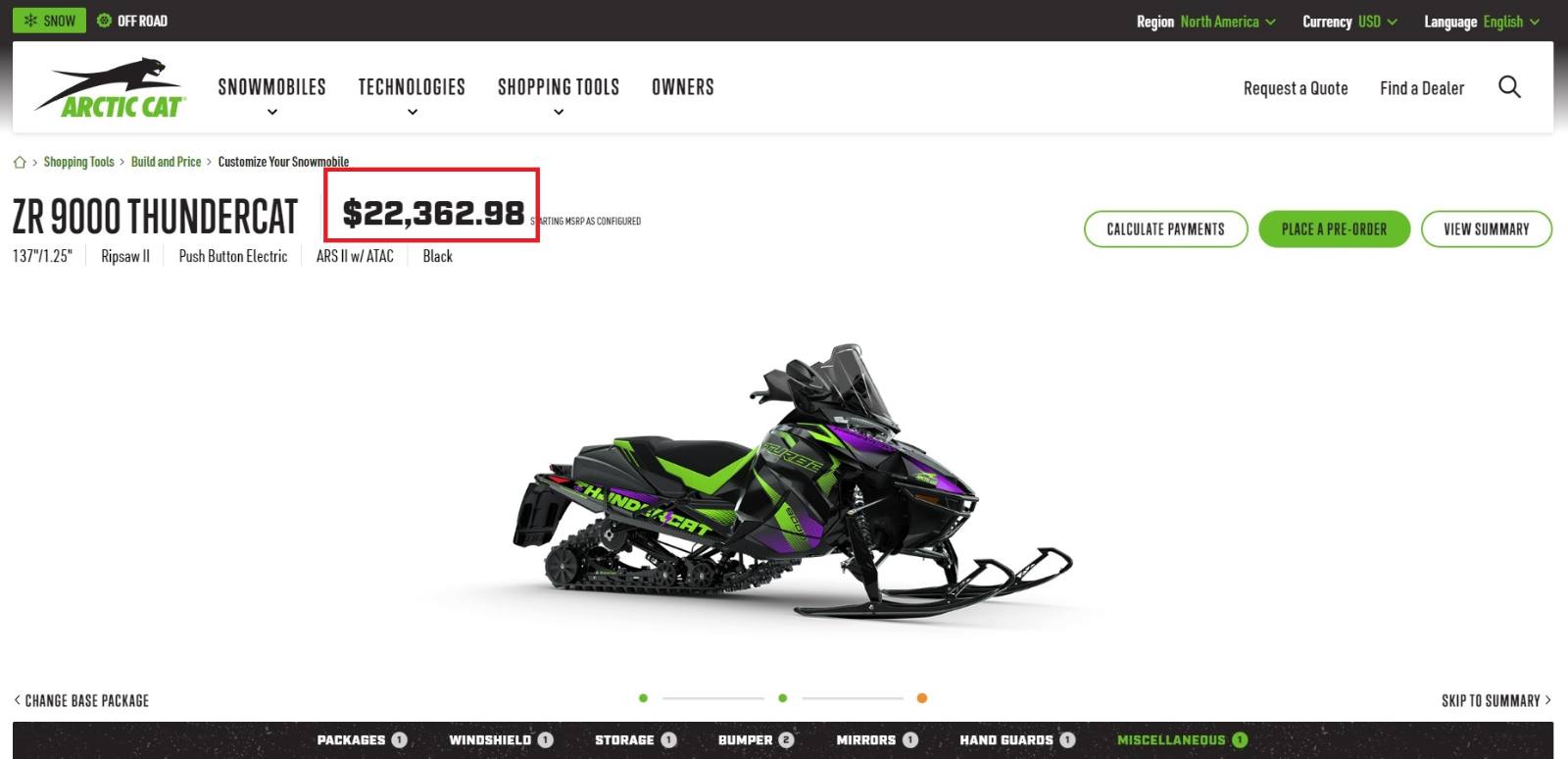Screen dimensions: 1568x759
Task: Switch to the Snow section
Action: pos(49,21)
